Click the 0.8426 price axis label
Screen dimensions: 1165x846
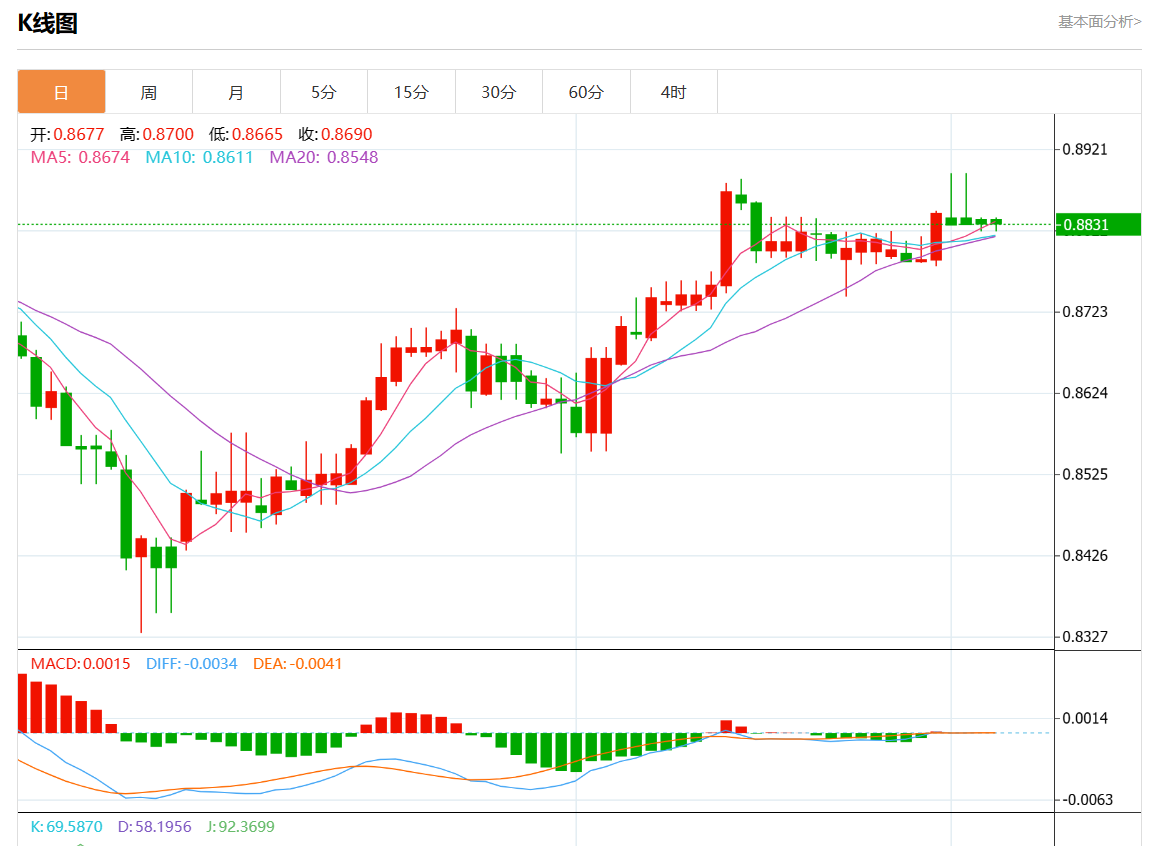1085,556
